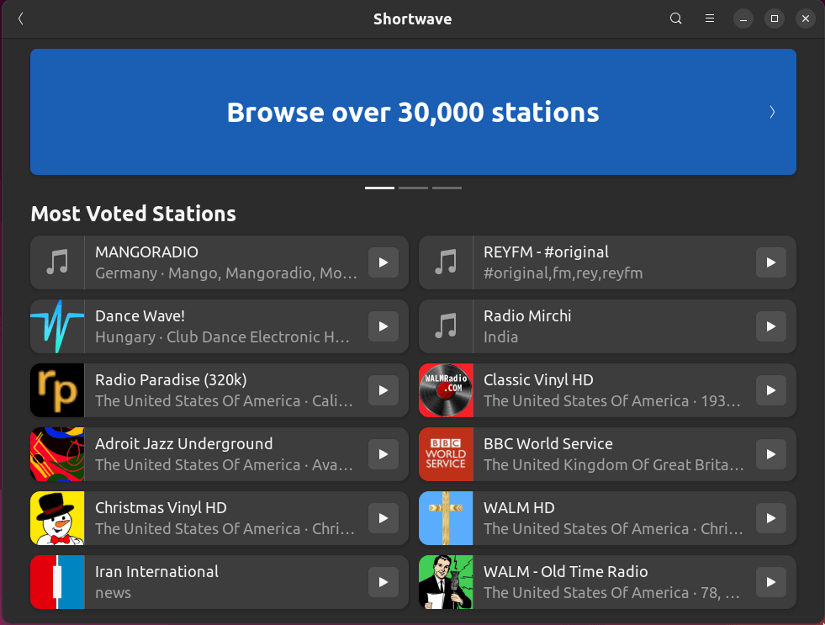The width and height of the screenshot is (825, 625).
Task: Click the Adroit Jazz Underground artwork
Action: (x=57, y=454)
